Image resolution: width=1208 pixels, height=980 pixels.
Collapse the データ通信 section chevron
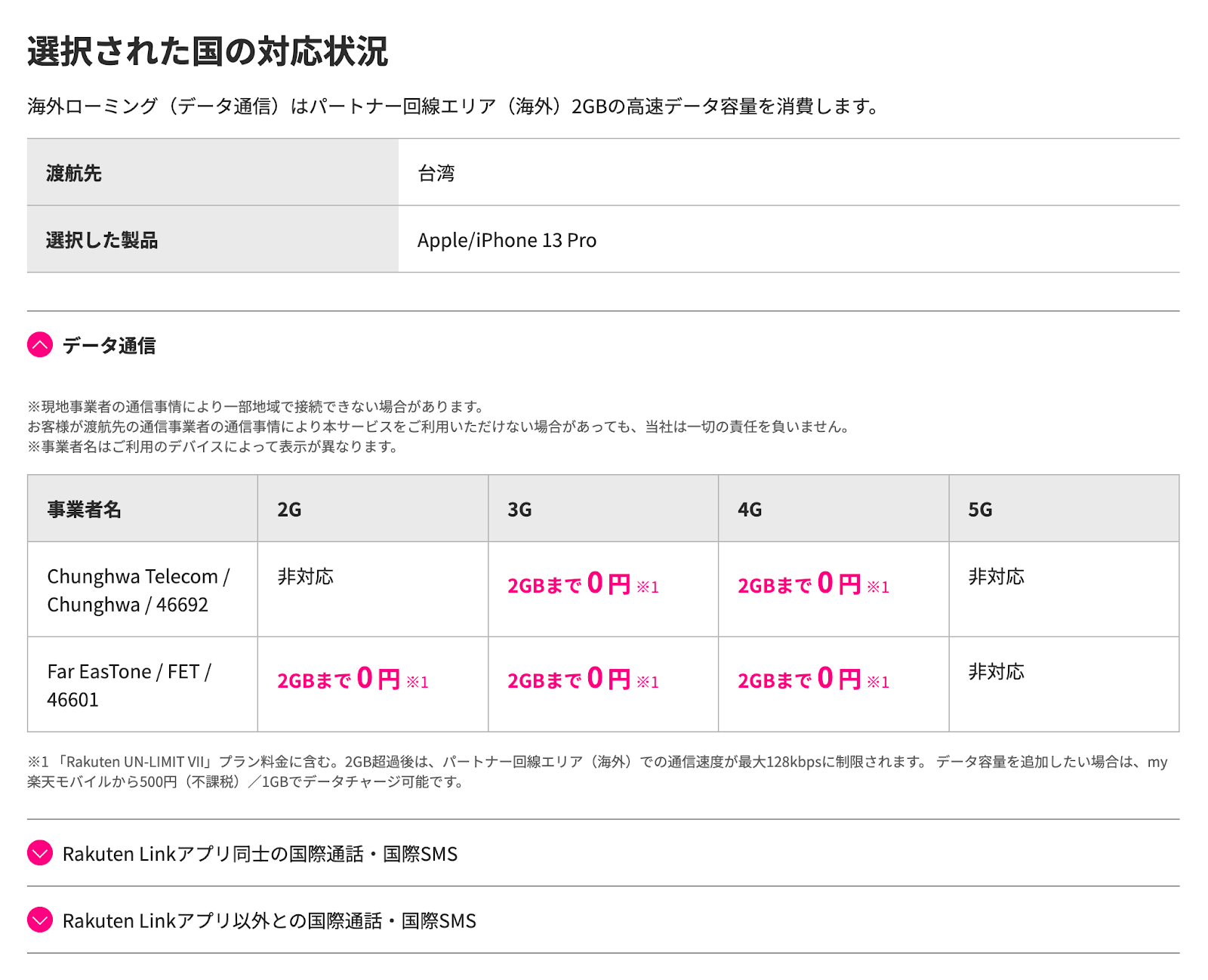40,345
